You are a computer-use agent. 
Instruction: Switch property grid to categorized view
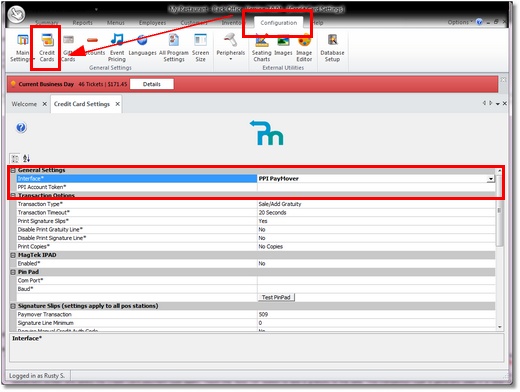coord(15,158)
